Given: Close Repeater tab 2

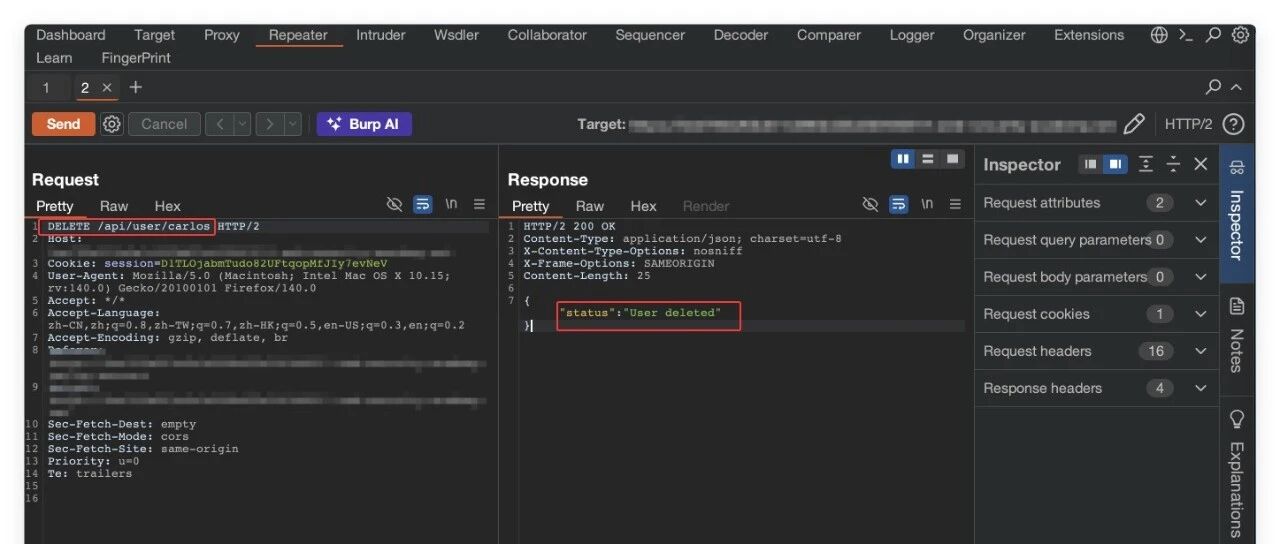Looking at the screenshot, I should (x=107, y=88).
